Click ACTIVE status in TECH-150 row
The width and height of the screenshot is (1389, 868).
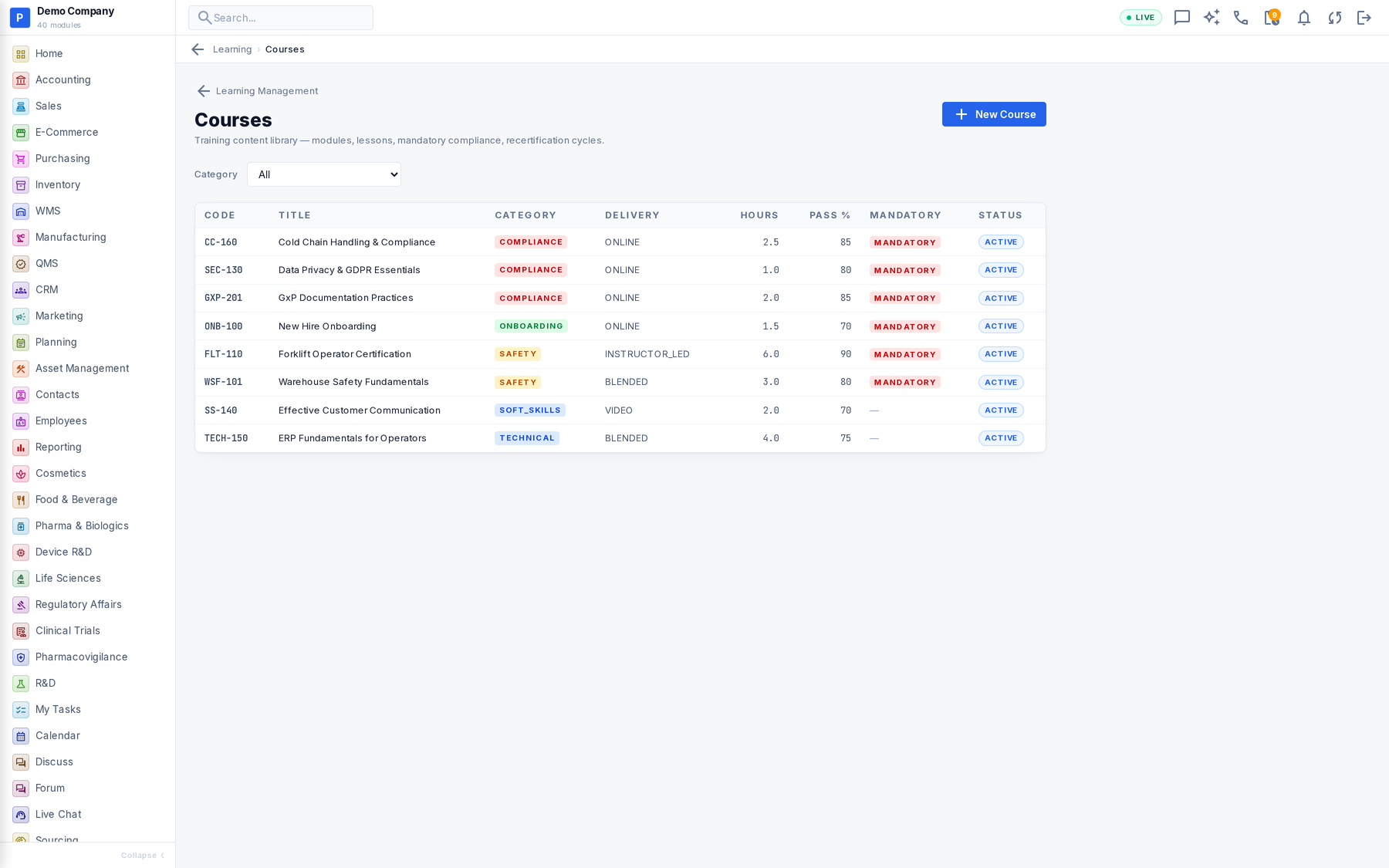tap(1001, 438)
